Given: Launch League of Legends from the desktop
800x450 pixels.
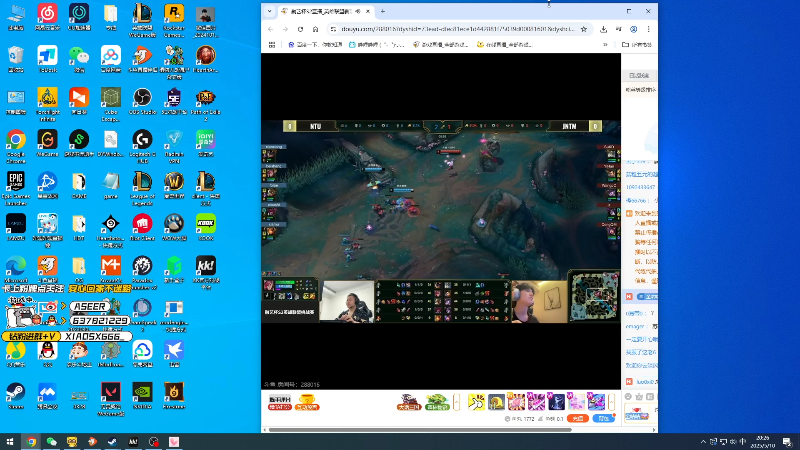Looking at the screenshot, I should (142, 188).
